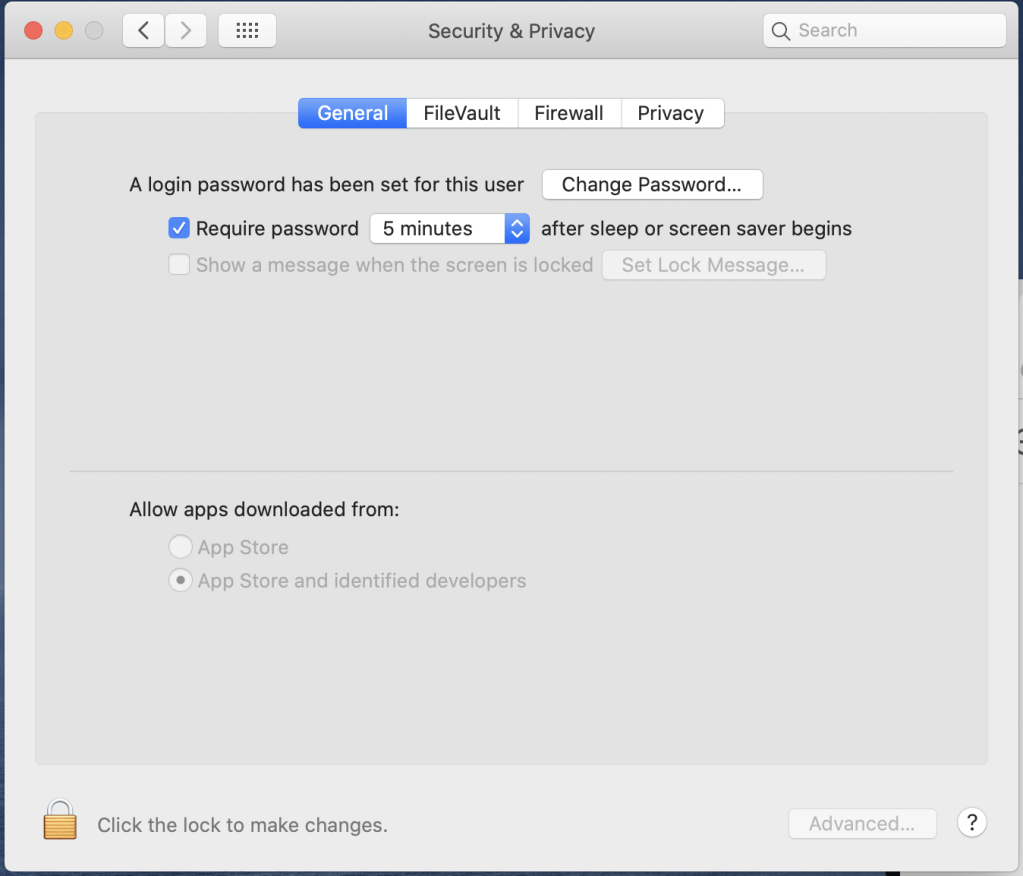1023x876 pixels.
Task: Toggle Show a message when screen is locked
Action: 179,265
